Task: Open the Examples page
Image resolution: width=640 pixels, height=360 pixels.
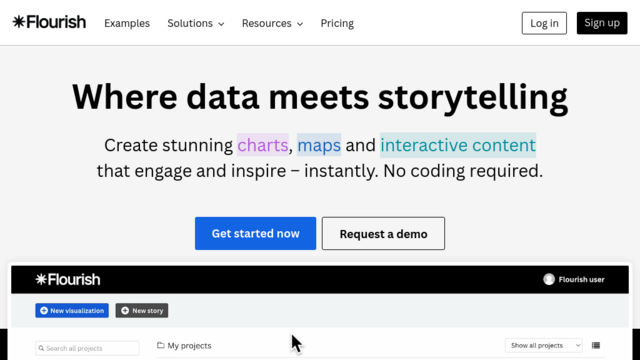Action: point(127,23)
